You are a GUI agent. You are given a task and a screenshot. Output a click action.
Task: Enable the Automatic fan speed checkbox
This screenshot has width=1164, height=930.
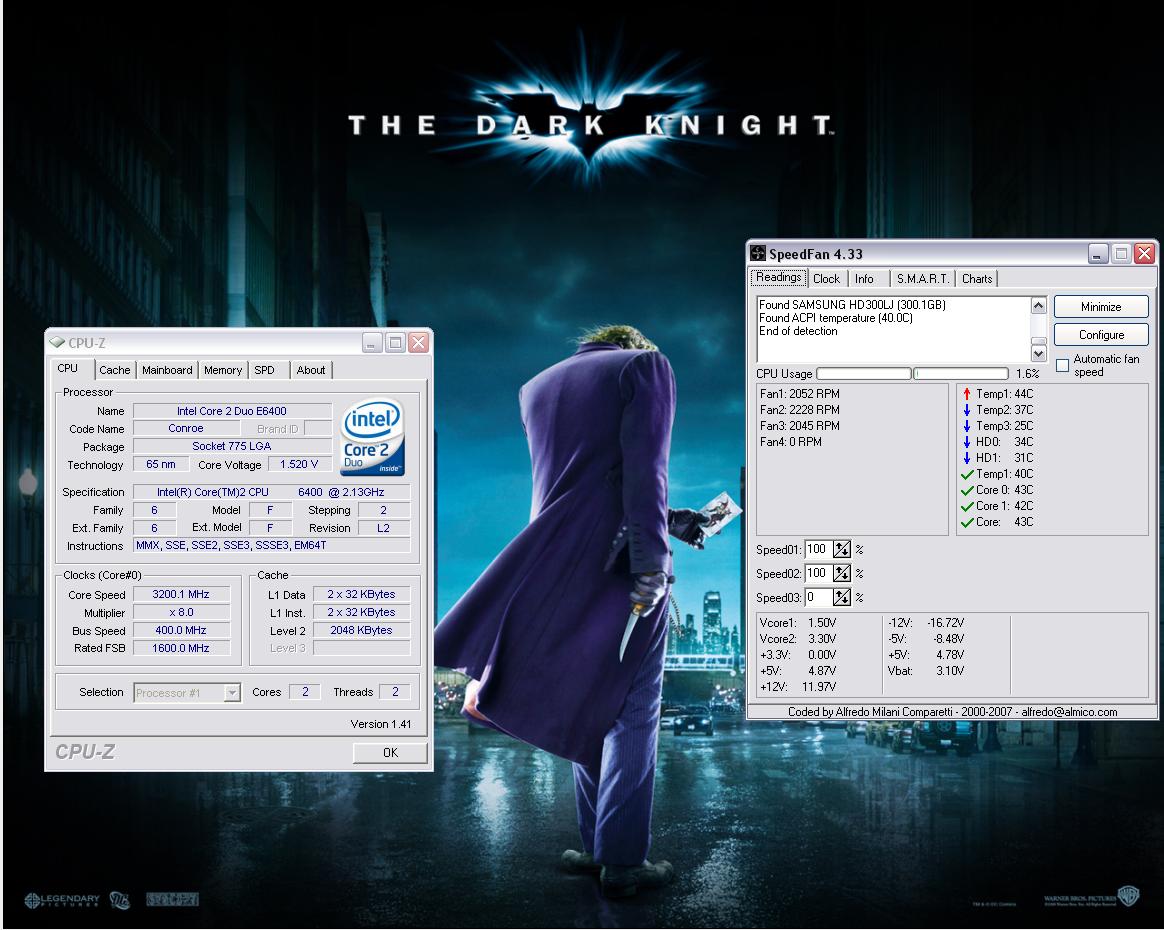(x=1062, y=365)
